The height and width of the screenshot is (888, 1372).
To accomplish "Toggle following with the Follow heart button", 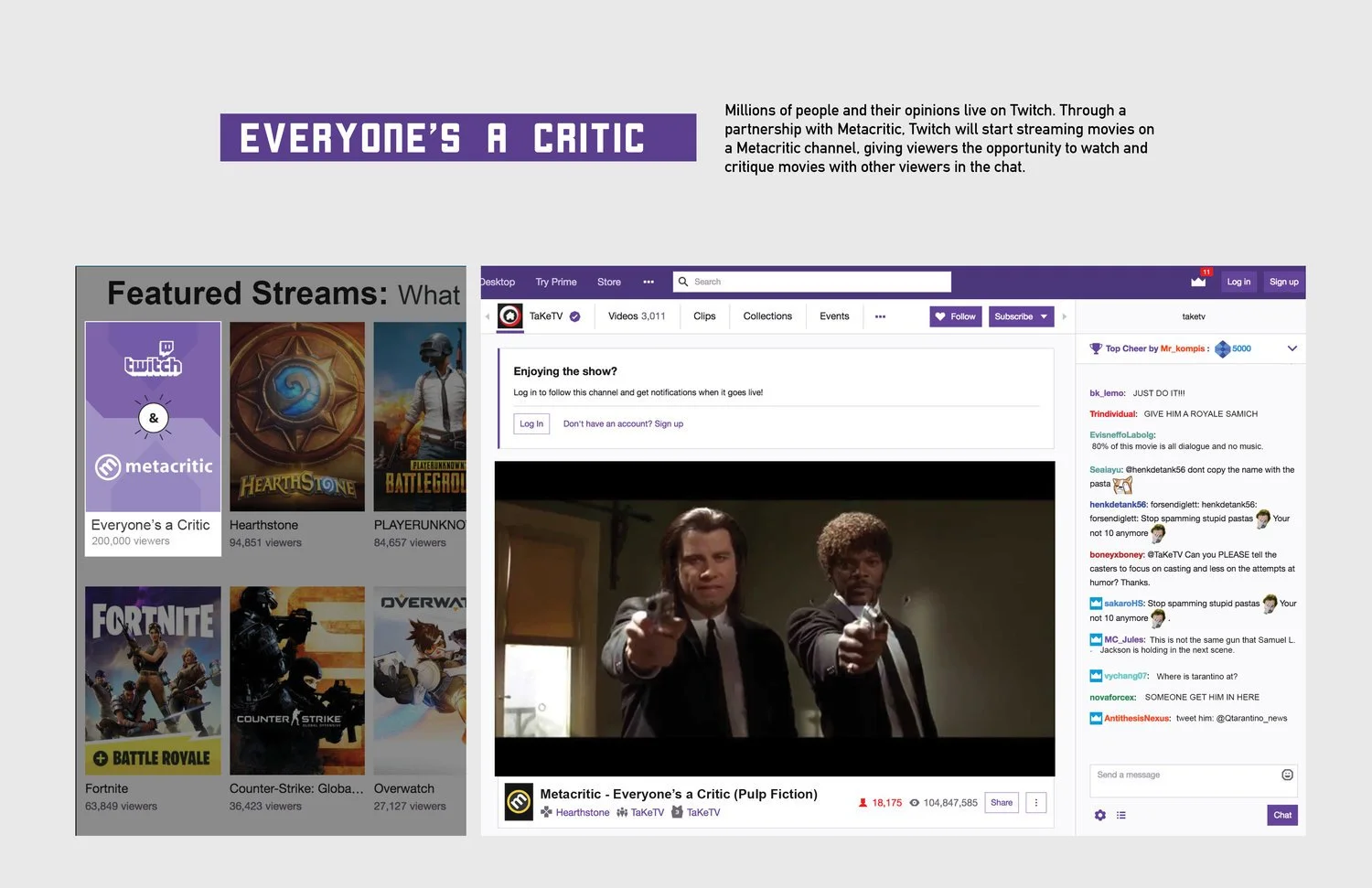I will click(955, 316).
